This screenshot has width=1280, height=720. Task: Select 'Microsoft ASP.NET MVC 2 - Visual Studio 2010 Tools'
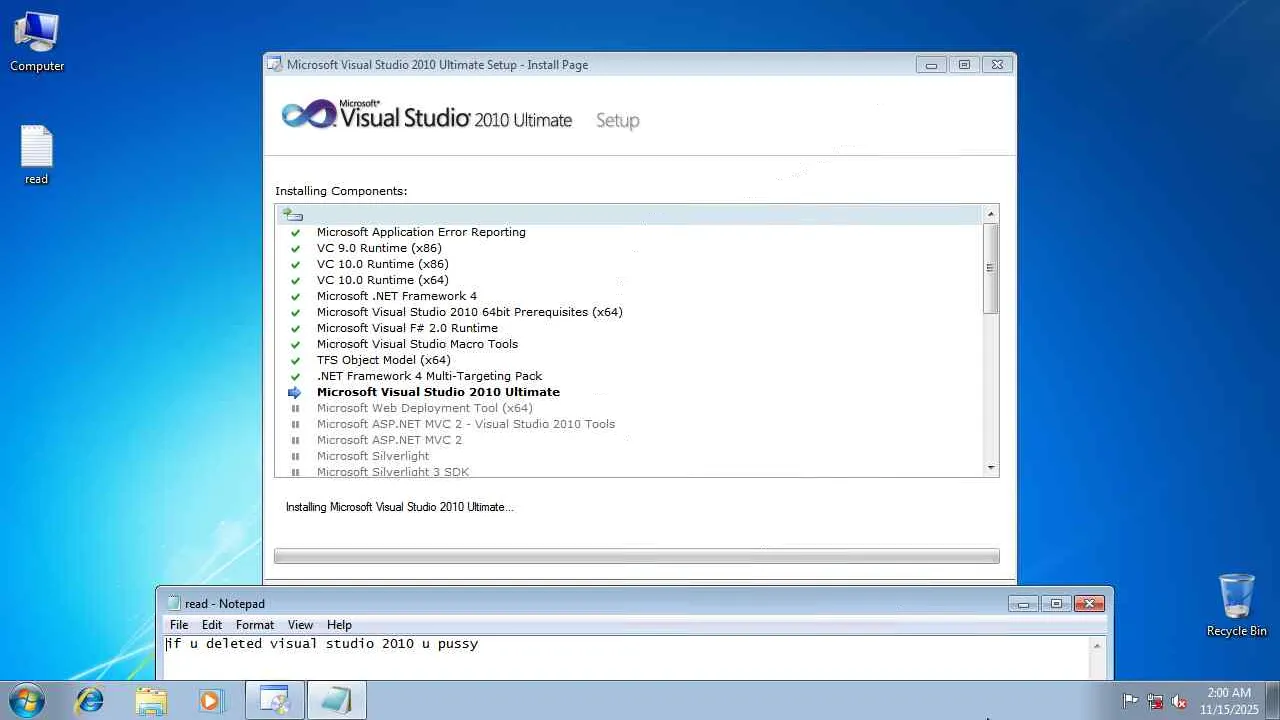point(630,424)
